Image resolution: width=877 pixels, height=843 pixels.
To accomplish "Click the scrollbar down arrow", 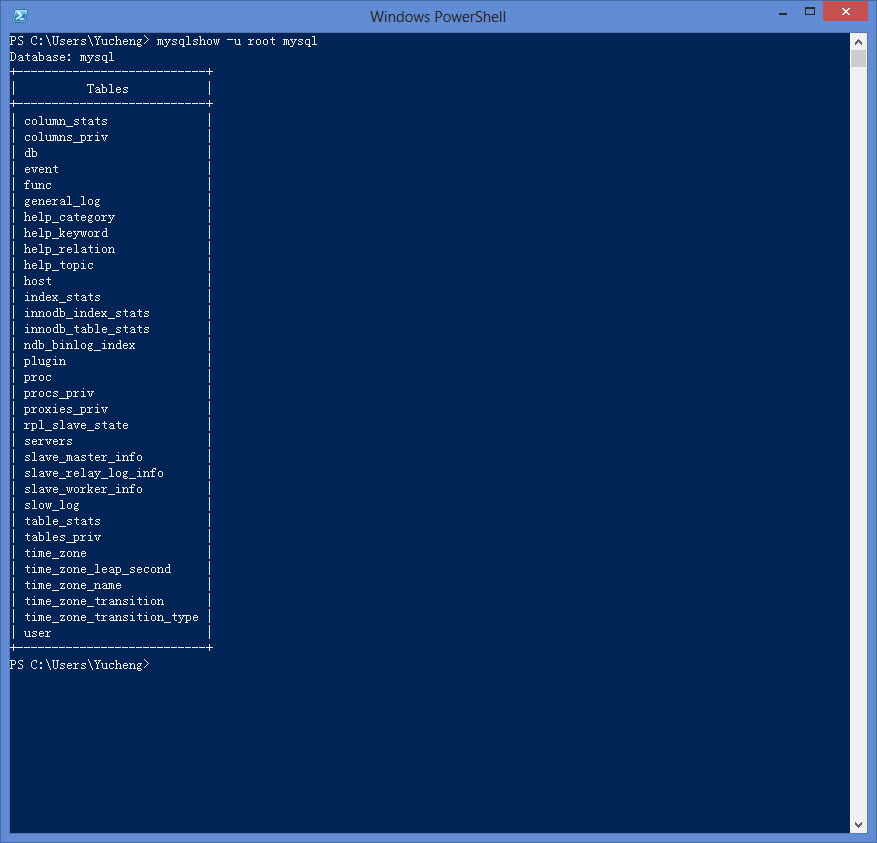I will (x=859, y=825).
